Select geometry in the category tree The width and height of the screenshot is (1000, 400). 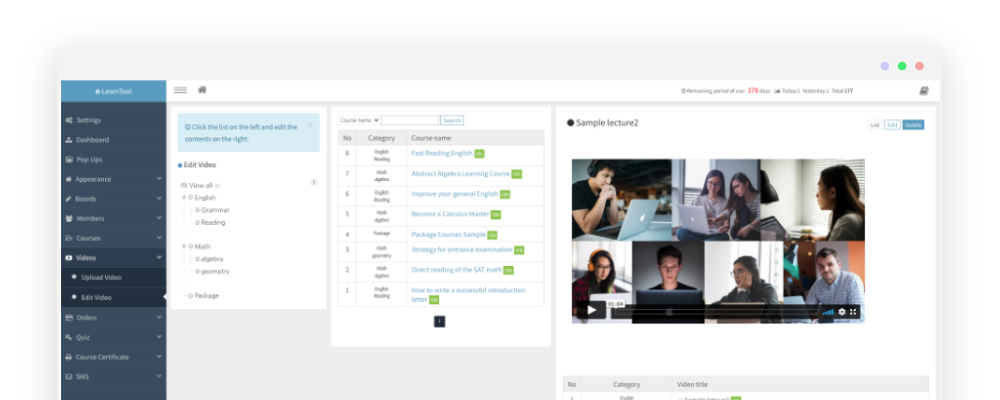(215, 271)
